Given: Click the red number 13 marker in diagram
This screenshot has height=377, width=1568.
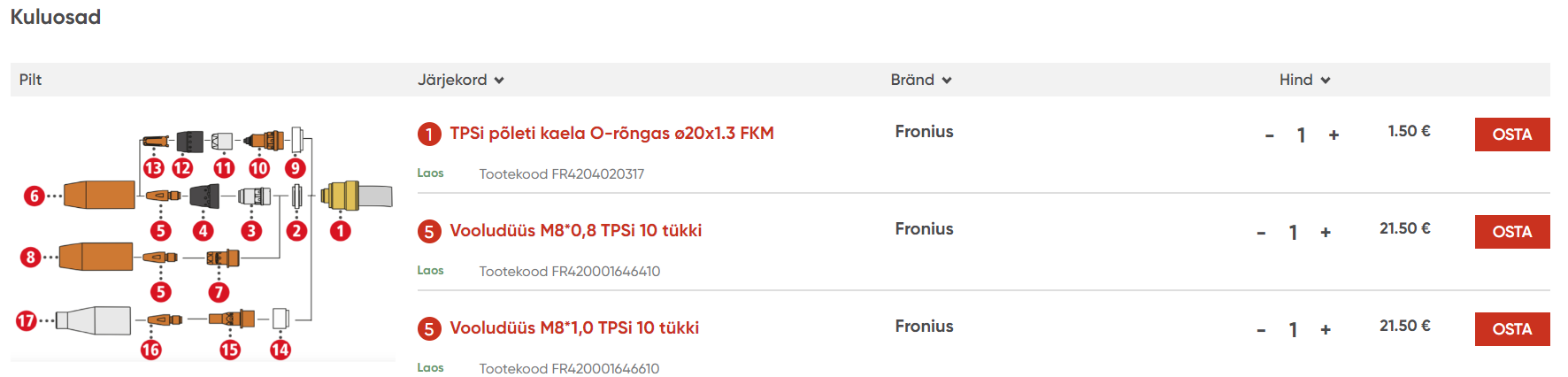Looking at the screenshot, I should click(x=154, y=167).
